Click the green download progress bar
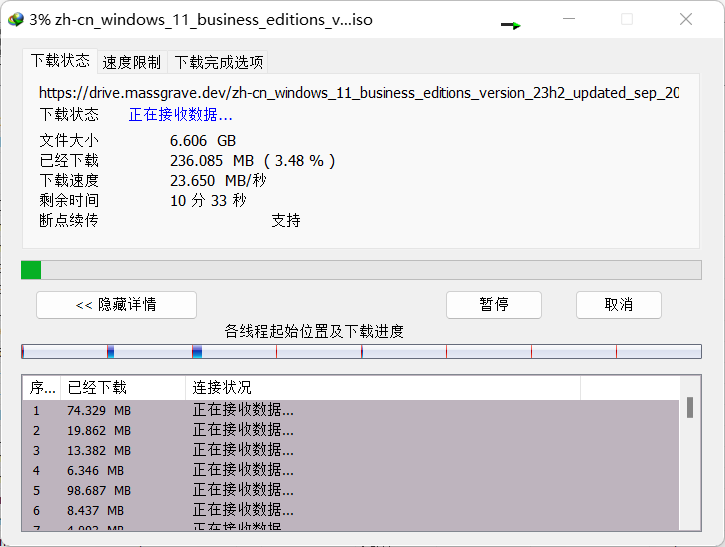Viewport: 725px width, 547px height. [x=361, y=270]
